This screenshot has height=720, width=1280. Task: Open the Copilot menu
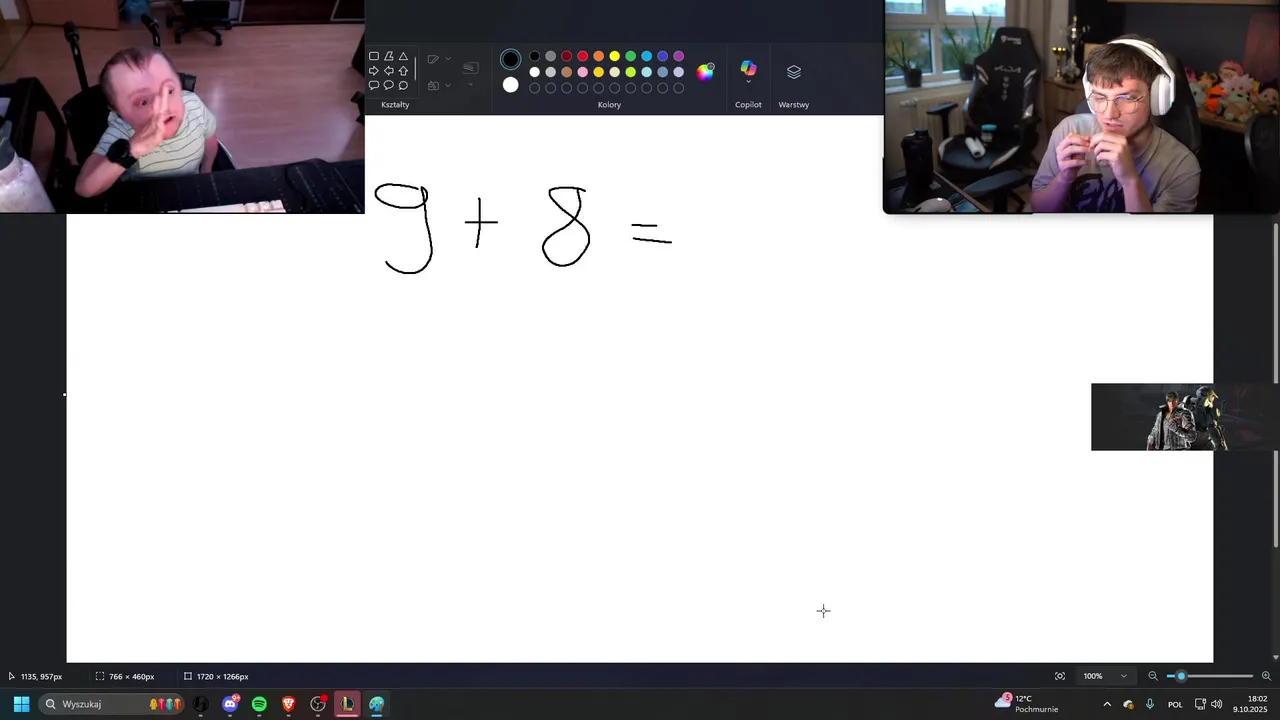click(x=748, y=71)
